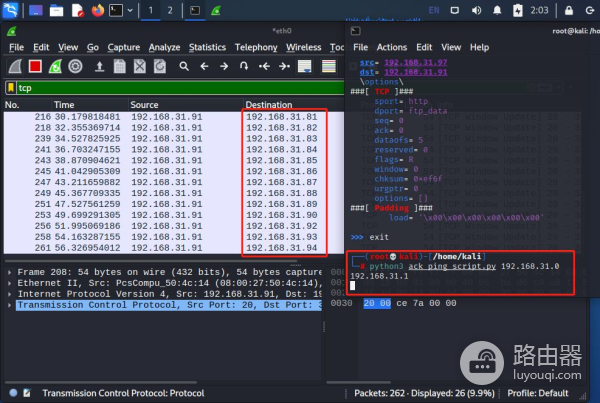Go back to previous packet arrow
Screen dimensions: 600x403
pyautogui.click(x=204, y=67)
